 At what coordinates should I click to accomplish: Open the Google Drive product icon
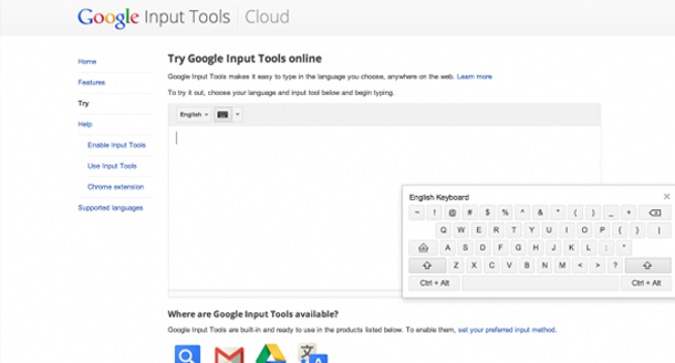point(271,354)
